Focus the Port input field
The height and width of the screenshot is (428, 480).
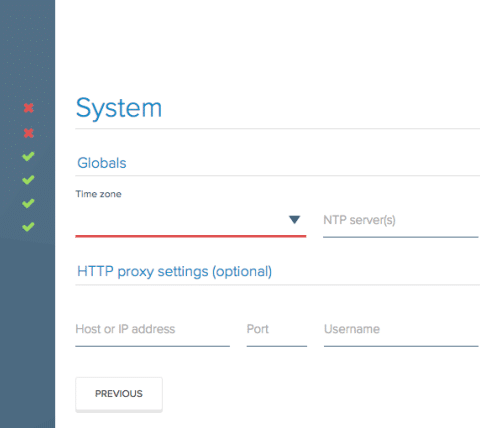tap(277, 329)
